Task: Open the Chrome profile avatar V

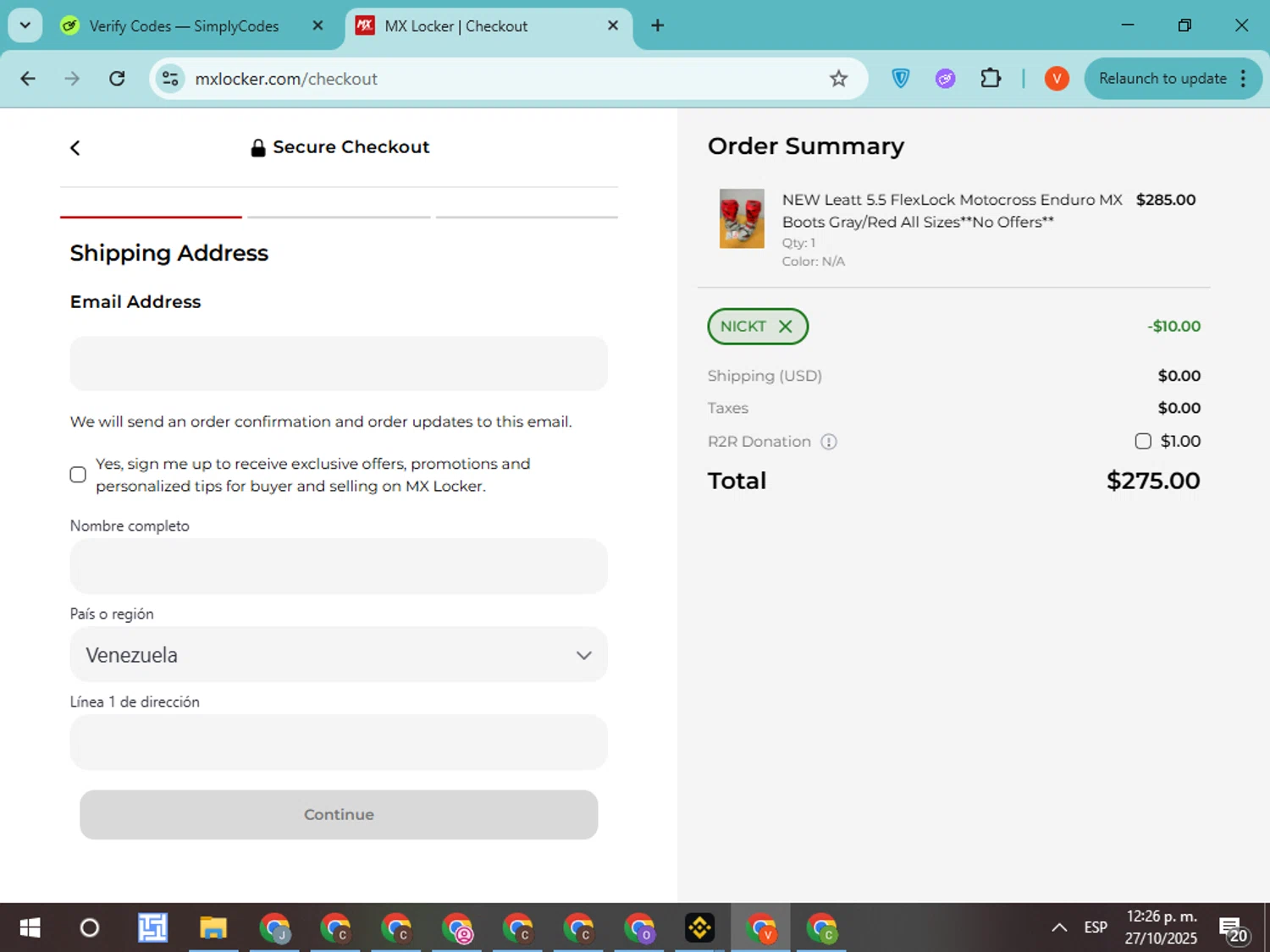Action: tap(1057, 79)
